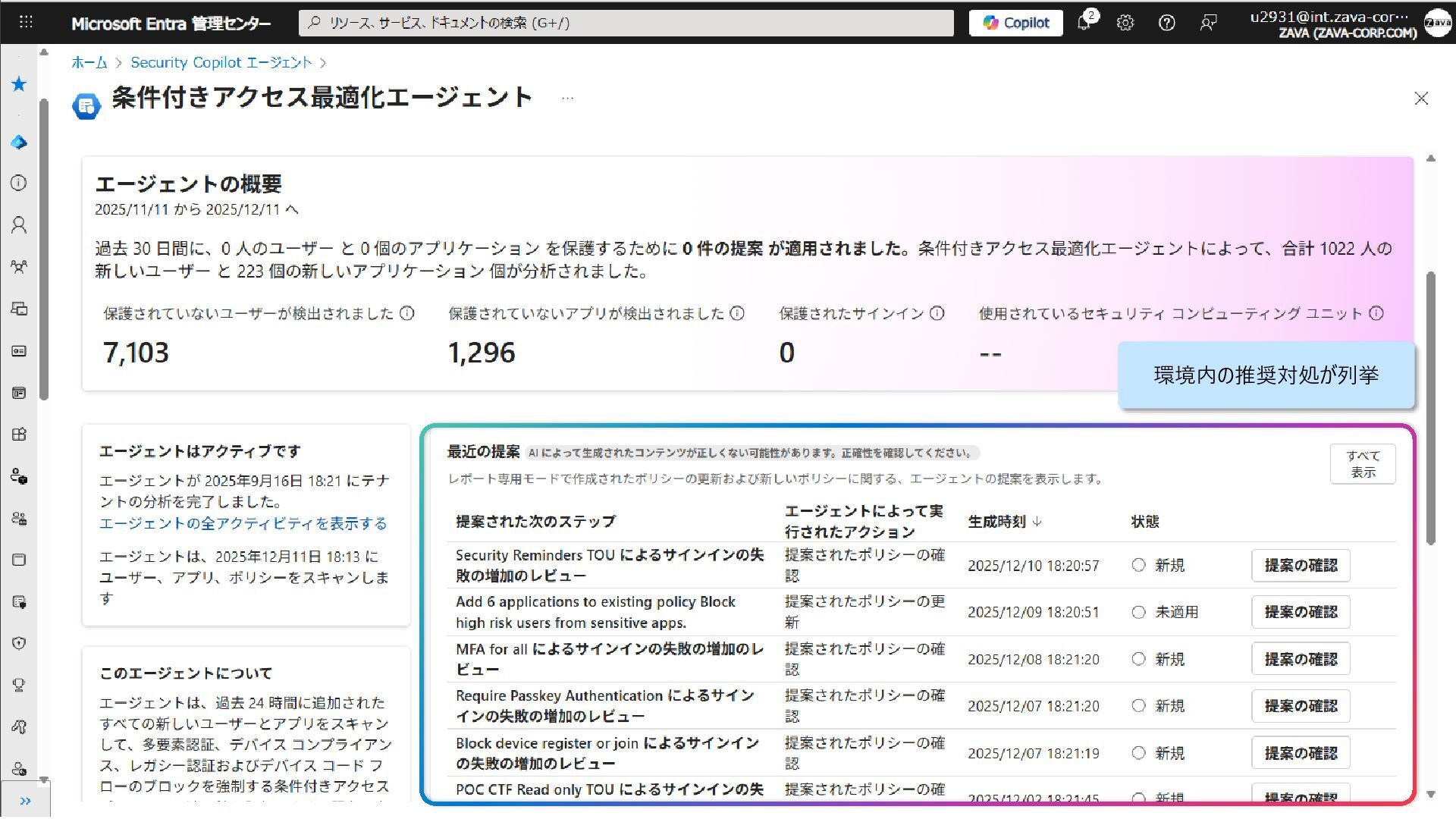Click the Favorites star sidebar icon
This screenshot has width=1456, height=819.
coord(19,84)
